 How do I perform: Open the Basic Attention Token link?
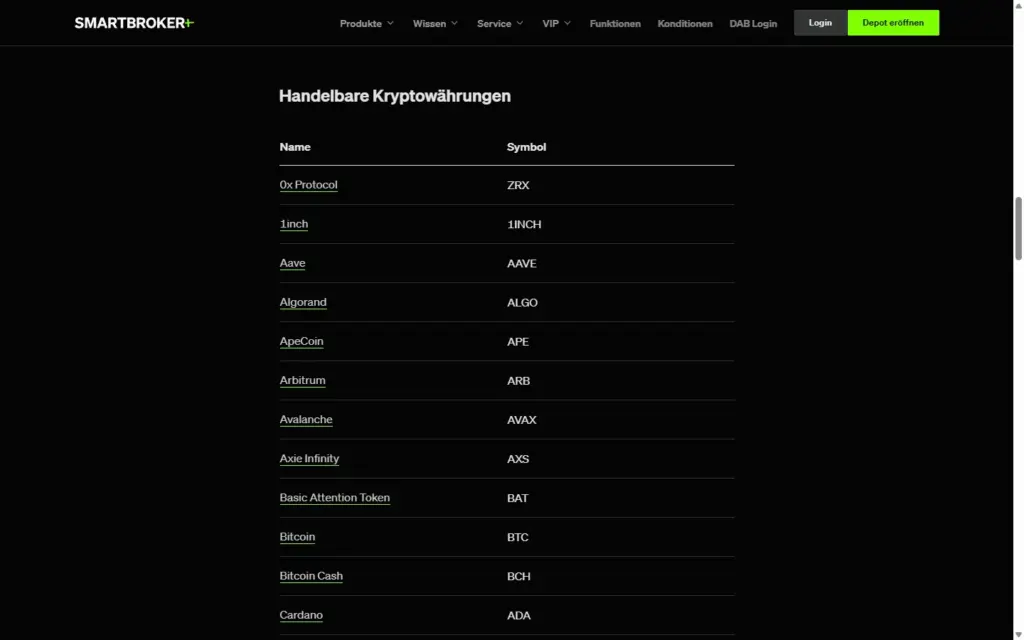point(334,498)
